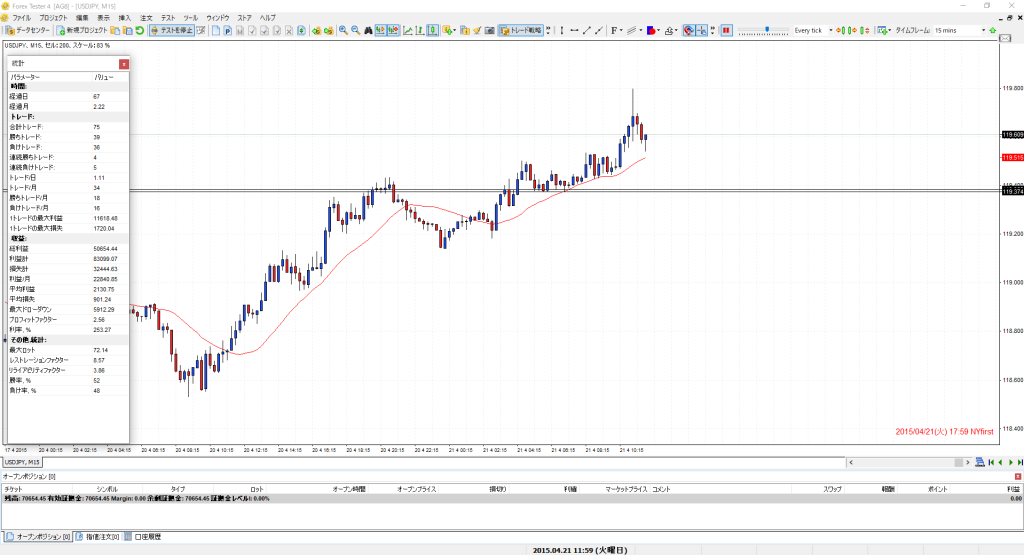Zoom in the chart with magnifier plus
This screenshot has height=555, width=1024.
click(343, 31)
